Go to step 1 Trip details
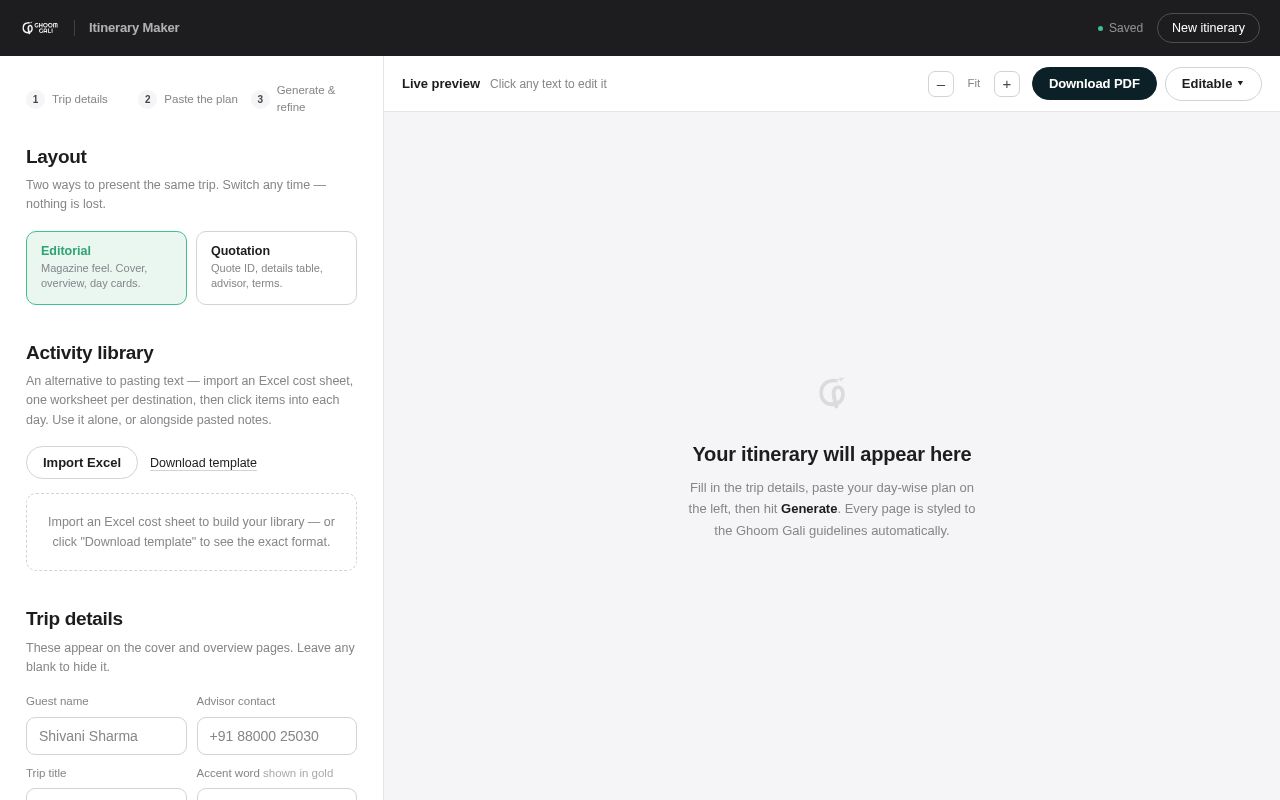This screenshot has width=1280, height=800. (x=67, y=99)
